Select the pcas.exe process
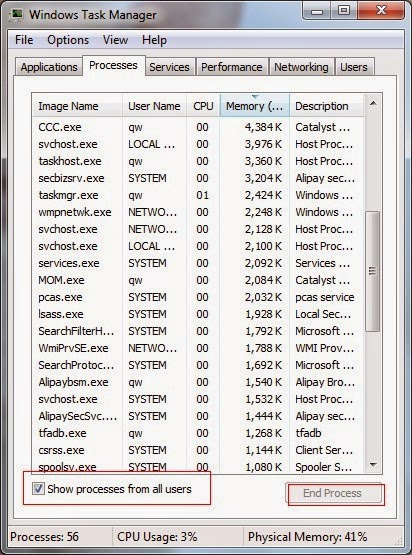This screenshot has height=555, width=412. (x=198, y=297)
